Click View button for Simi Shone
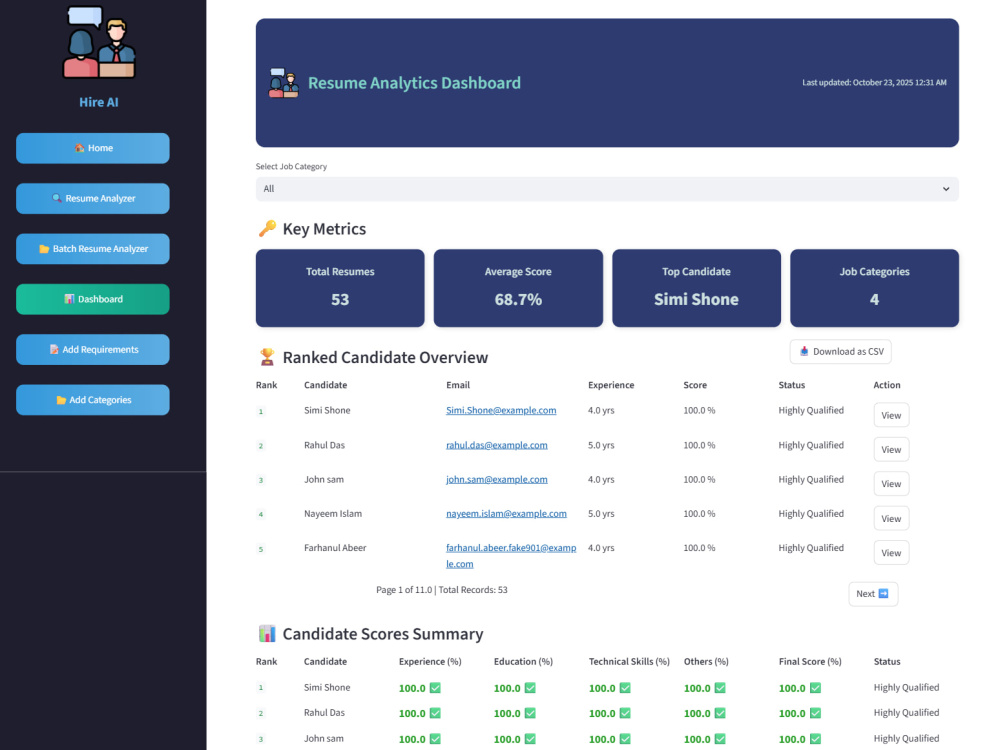This screenshot has width=1000, height=750. pyautogui.click(x=891, y=415)
